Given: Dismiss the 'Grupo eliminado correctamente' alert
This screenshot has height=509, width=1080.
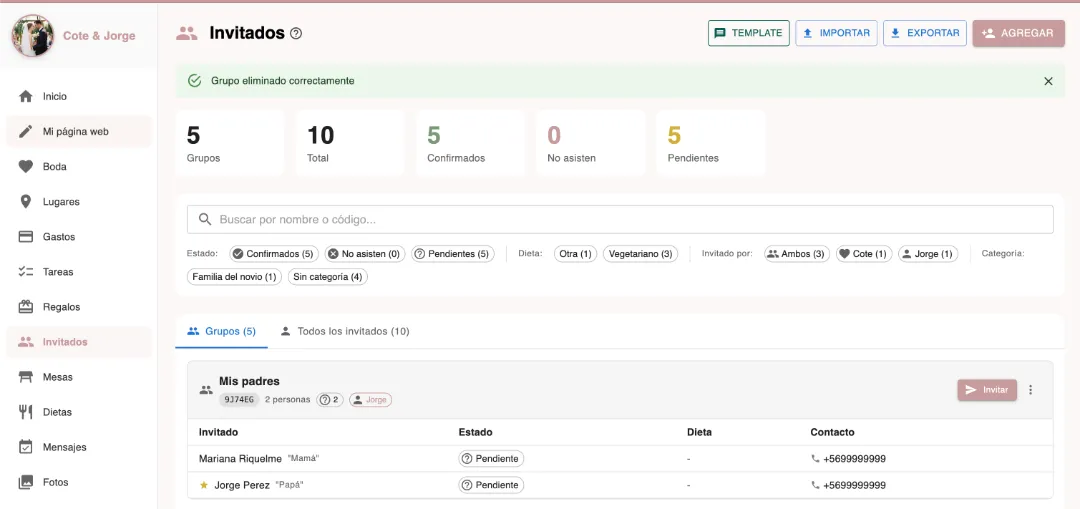Looking at the screenshot, I should click(1048, 81).
